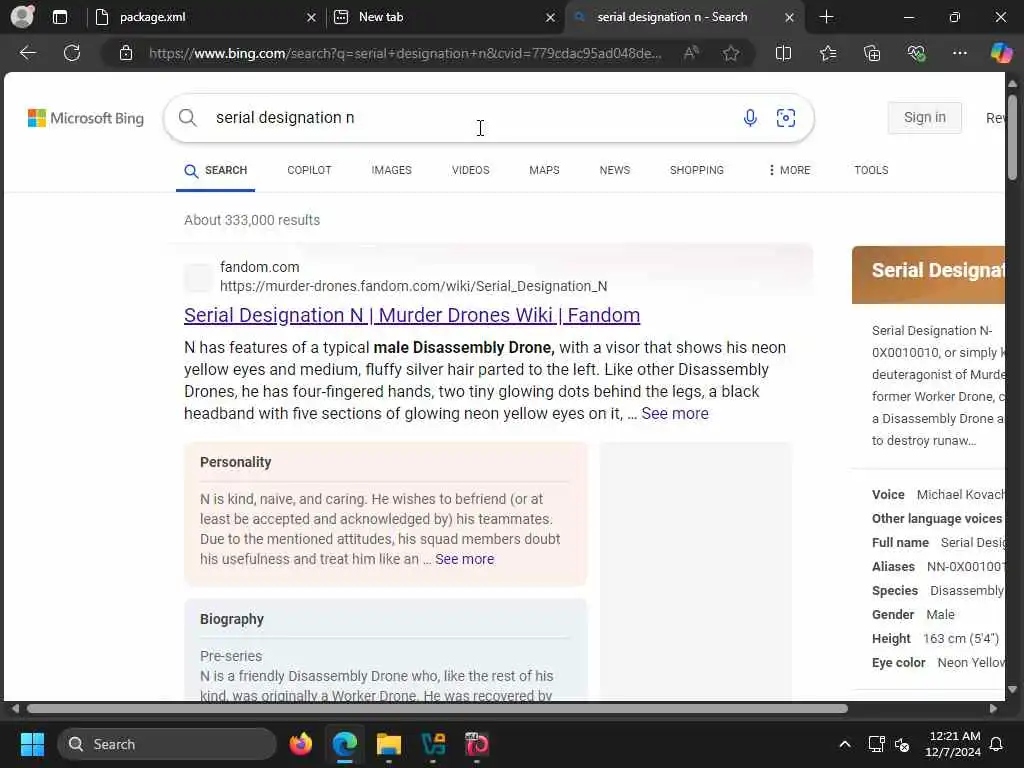Add page to favorites with star icon
The image size is (1024, 768).
point(731,53)
